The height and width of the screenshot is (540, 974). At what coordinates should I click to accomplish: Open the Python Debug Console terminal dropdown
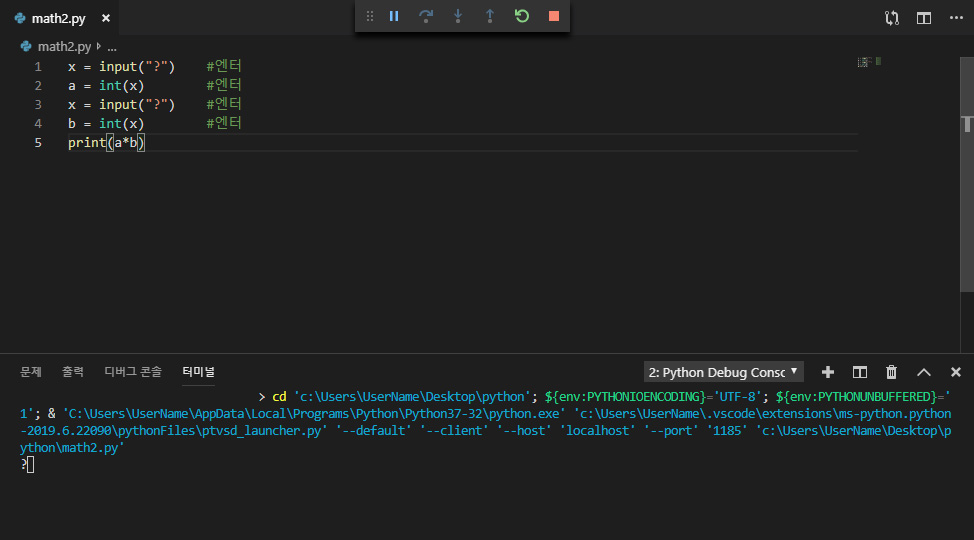pos(724,372)
